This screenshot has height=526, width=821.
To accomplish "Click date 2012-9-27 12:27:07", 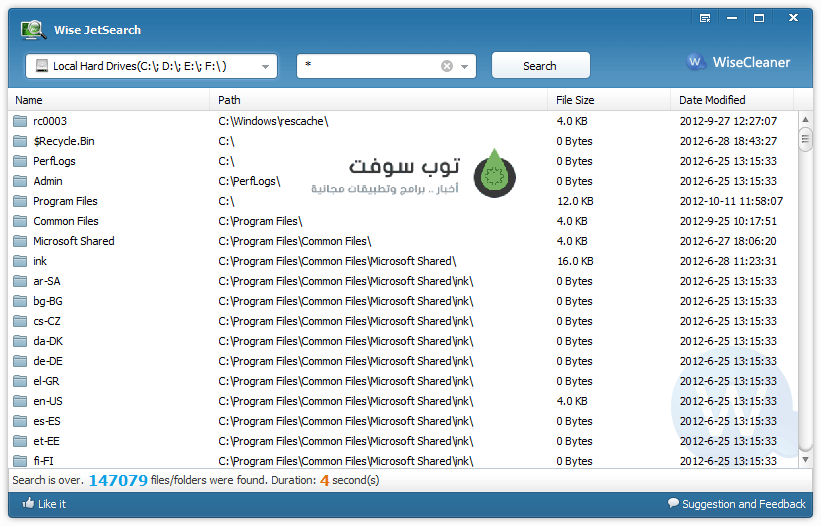I will point(728,121).
